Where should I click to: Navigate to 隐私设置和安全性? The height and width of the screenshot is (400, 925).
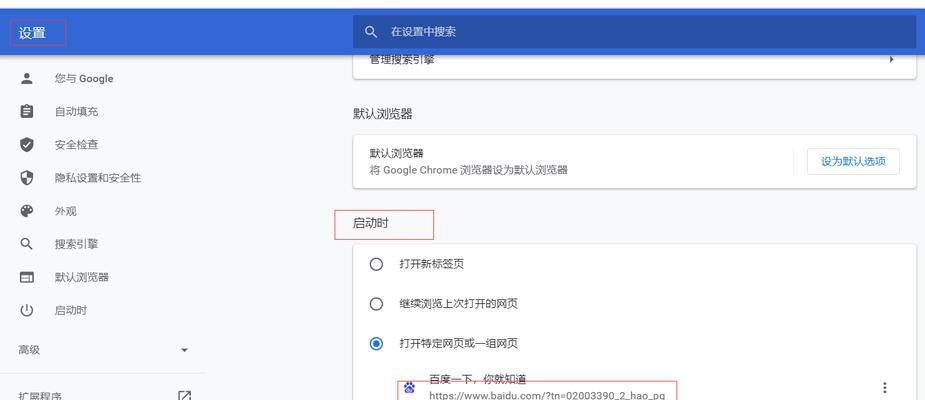coord(98,178)
